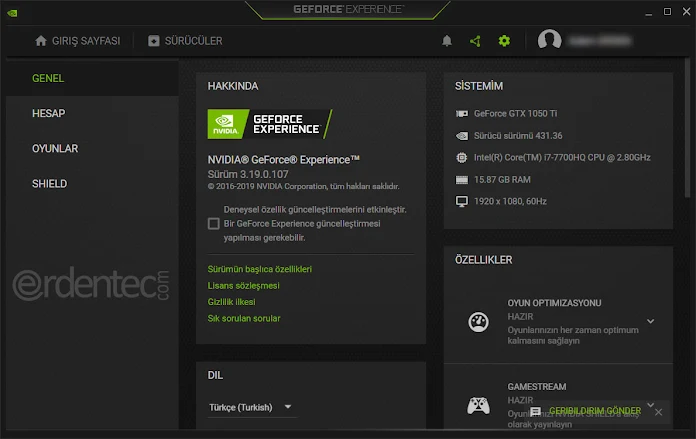This screenshot has height=439, width=696.
Task: Expand the Oyun Optimizasyonu feature chevron
Action: point(650,321)
